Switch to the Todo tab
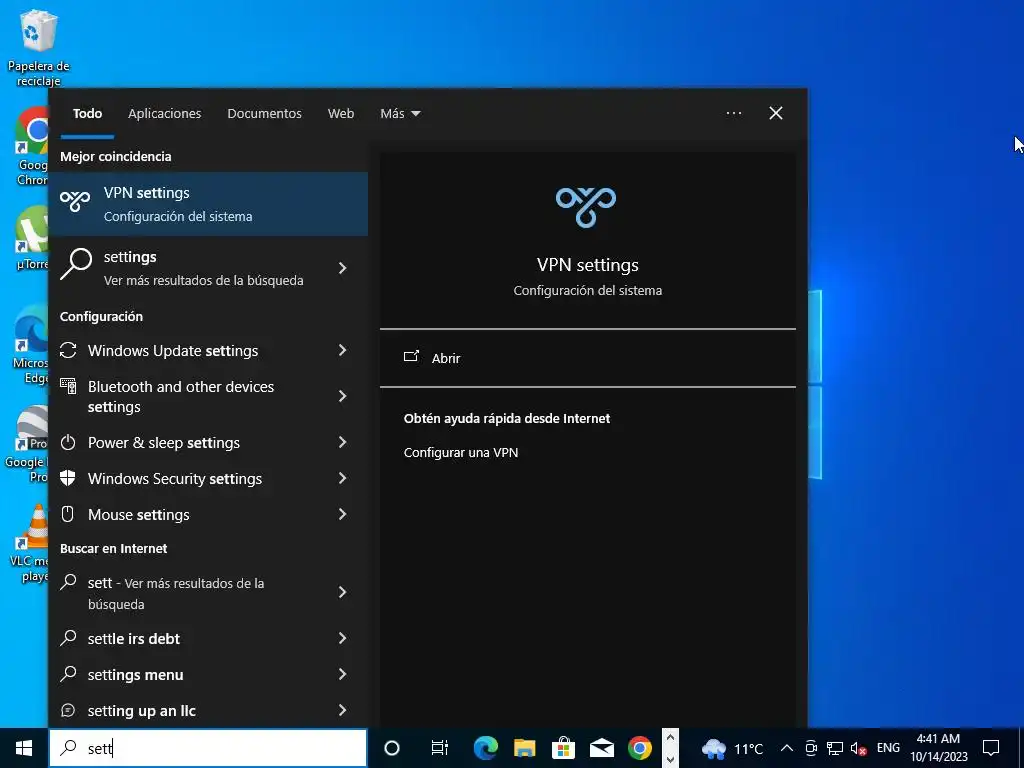 (x=88, y=114)
